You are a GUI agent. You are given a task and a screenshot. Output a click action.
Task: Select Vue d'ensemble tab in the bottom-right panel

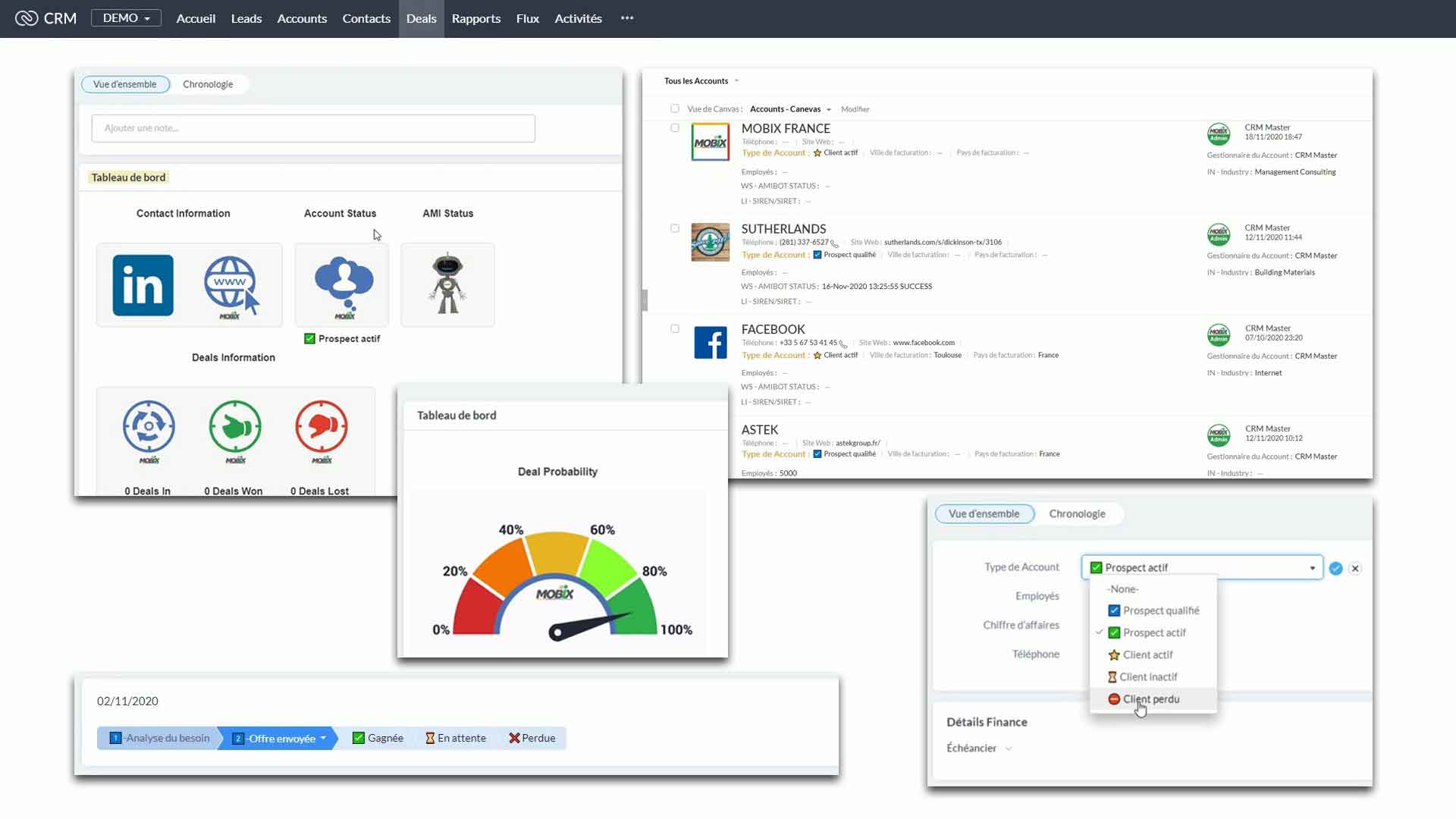984,513
